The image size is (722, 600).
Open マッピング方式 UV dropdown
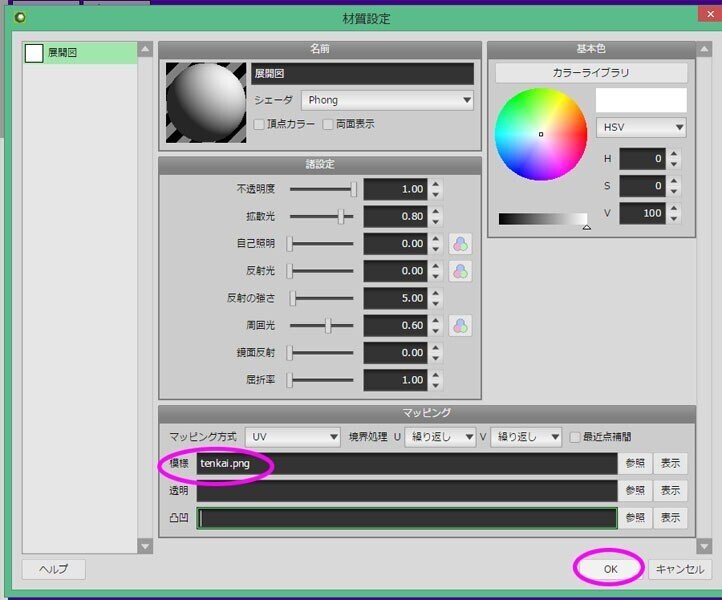[293, 437]
